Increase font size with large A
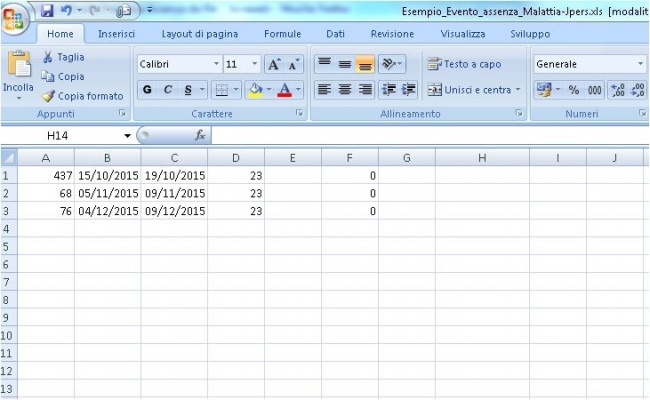This screenshot has height=400, width=650. [x=274, y=65]
